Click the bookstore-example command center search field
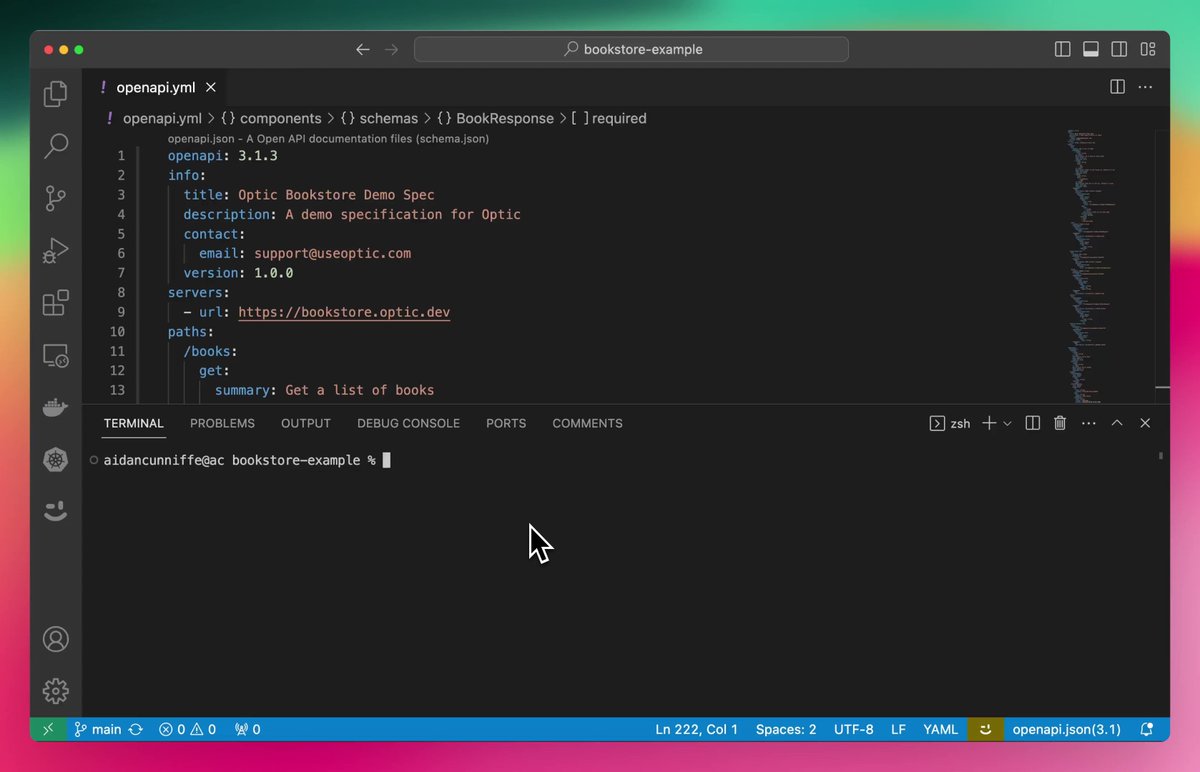1200x772 pixels. (631, 49)
